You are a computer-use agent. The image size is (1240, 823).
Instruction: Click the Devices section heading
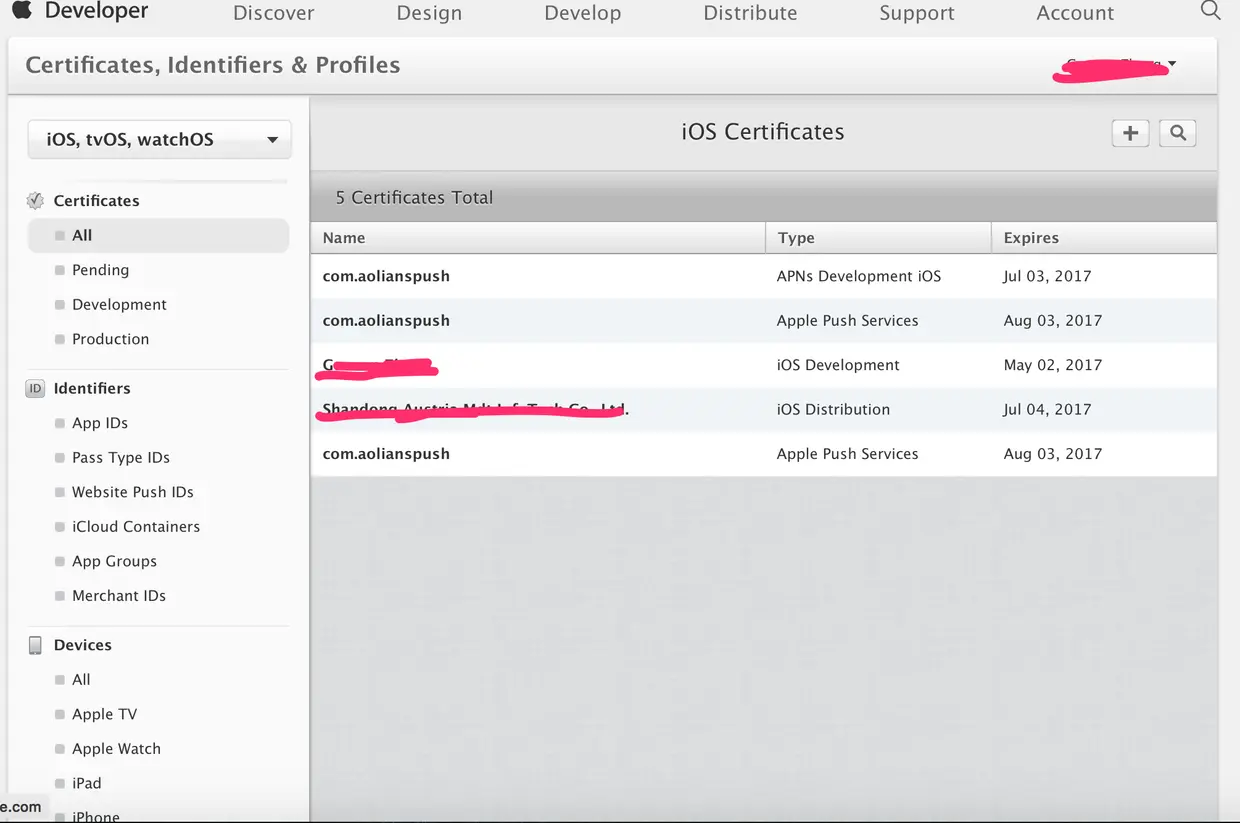(x=82, y=645)
